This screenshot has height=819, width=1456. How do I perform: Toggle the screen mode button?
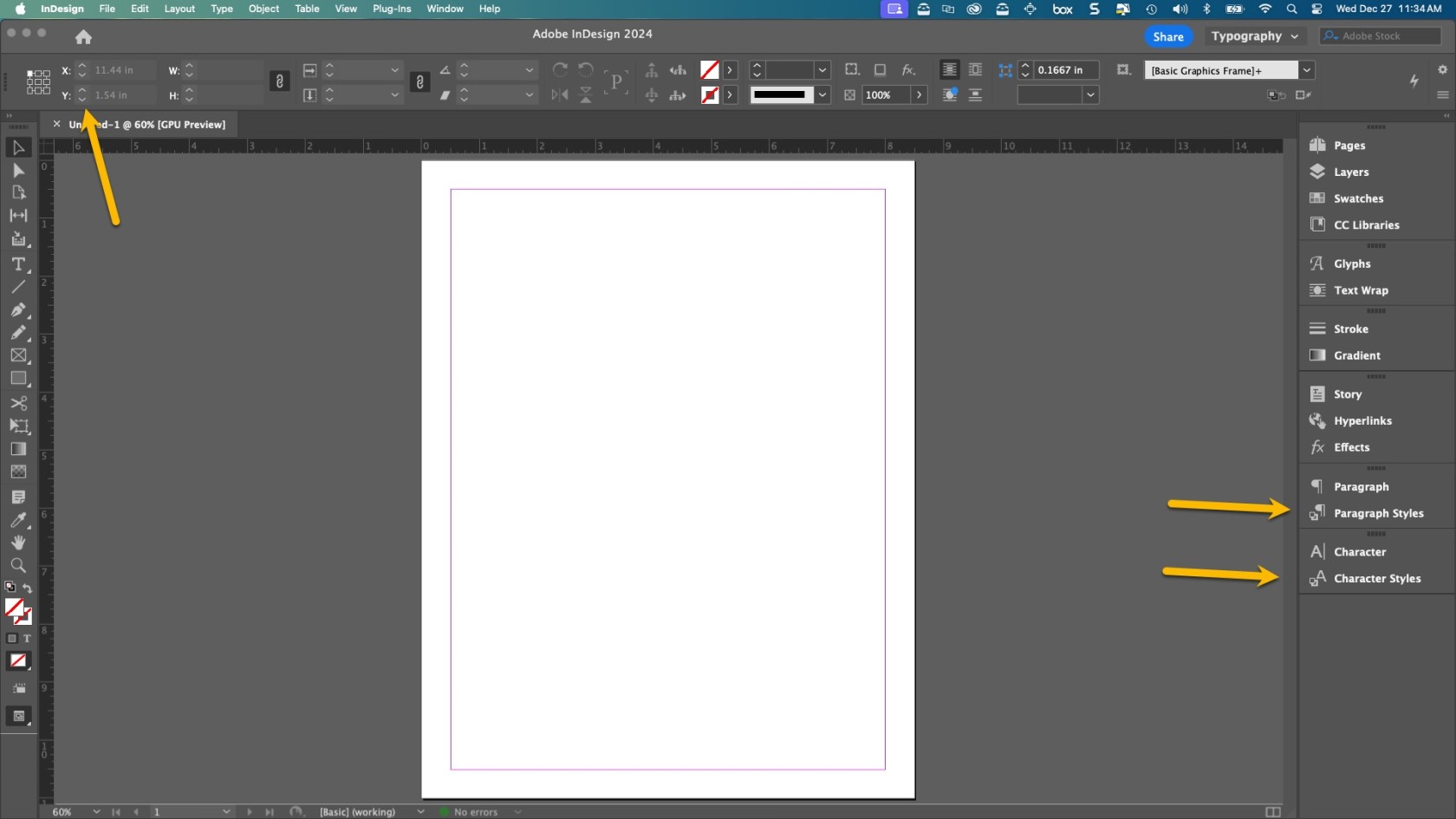(x=18, y=716)
